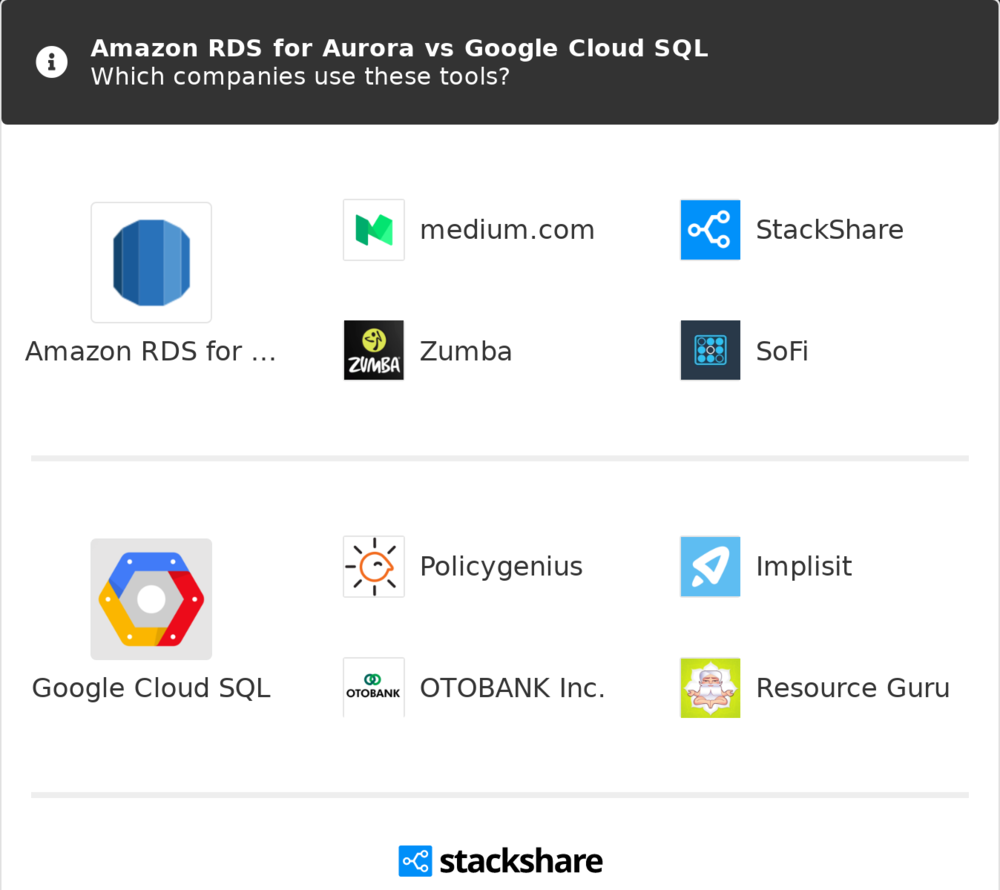Click the OTOBANK Inc. logo icon
Image resolution: width=1000 pixels, height=890 pixels.
point(374,688)
